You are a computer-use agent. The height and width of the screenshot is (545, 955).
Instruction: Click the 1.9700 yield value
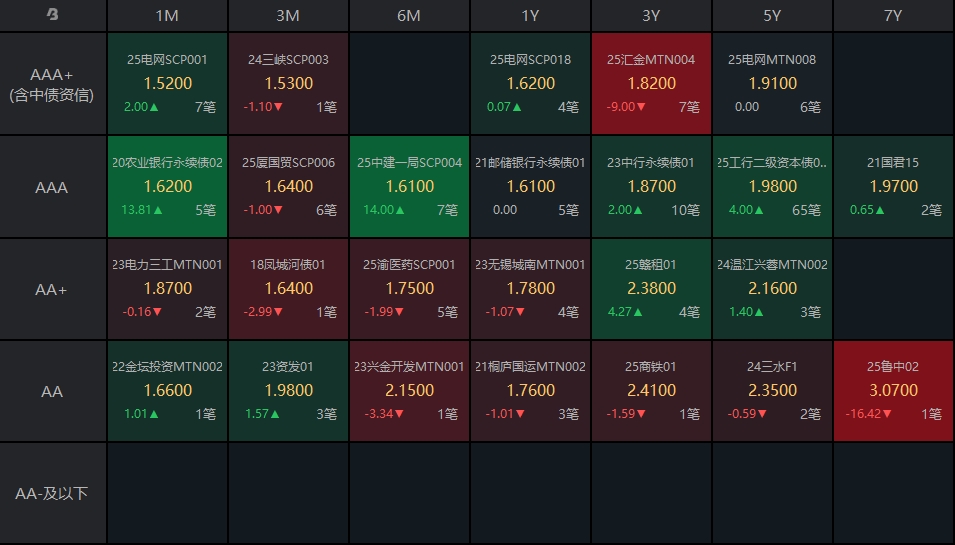893,186
